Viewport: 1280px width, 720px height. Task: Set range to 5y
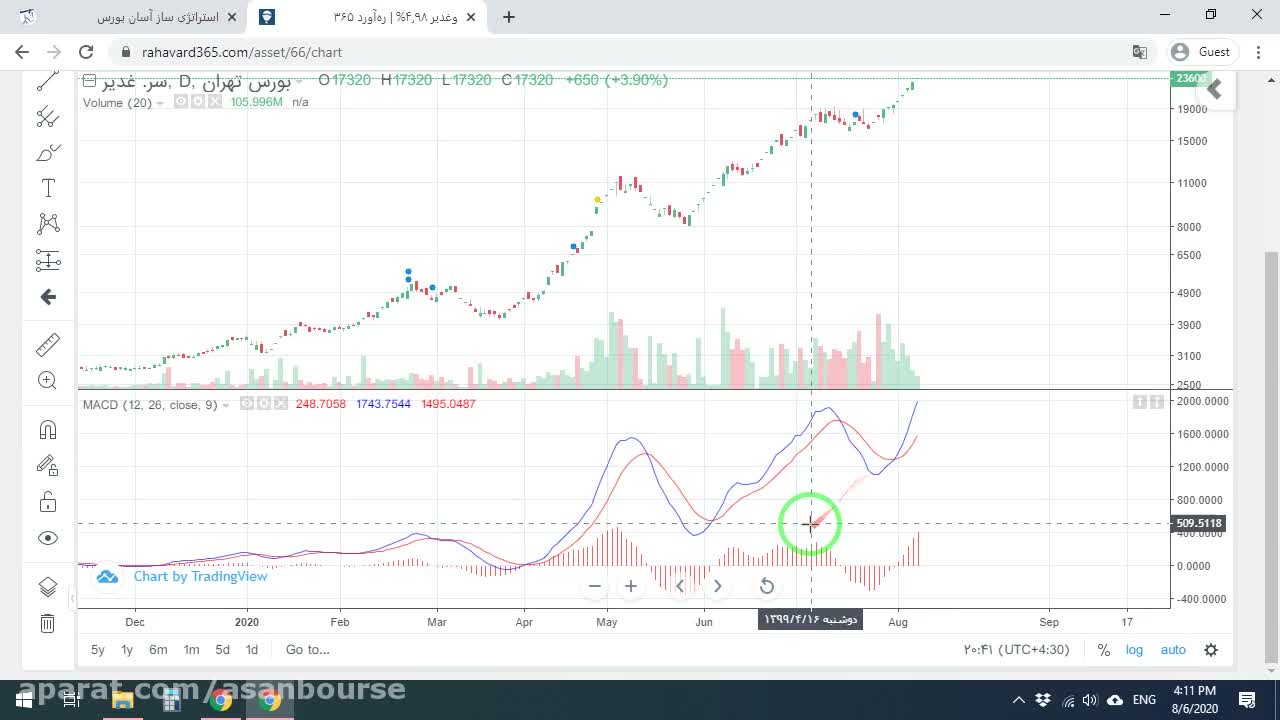pos(98,650)
